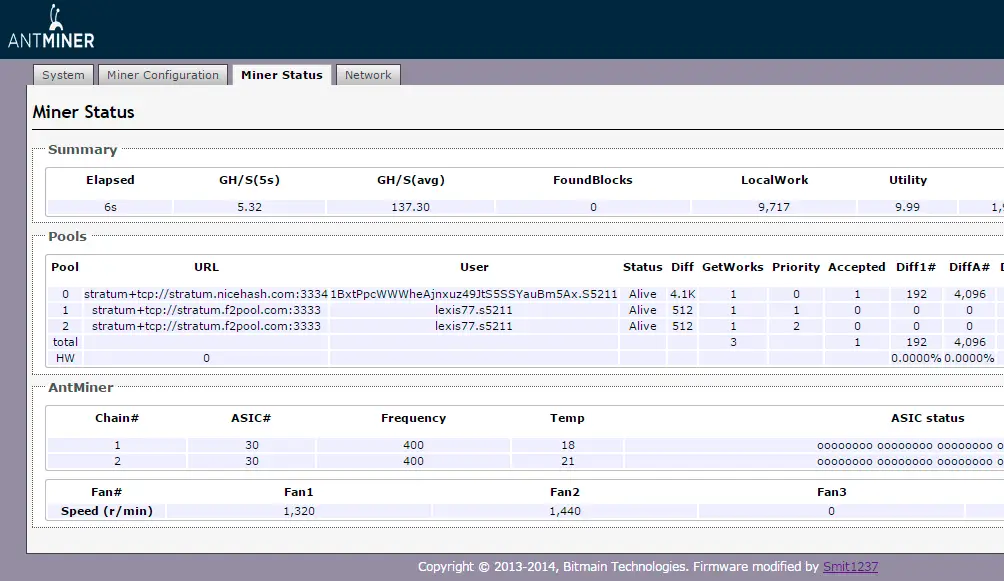Click the GH/S(avg) value 137.30

(410, 207)
